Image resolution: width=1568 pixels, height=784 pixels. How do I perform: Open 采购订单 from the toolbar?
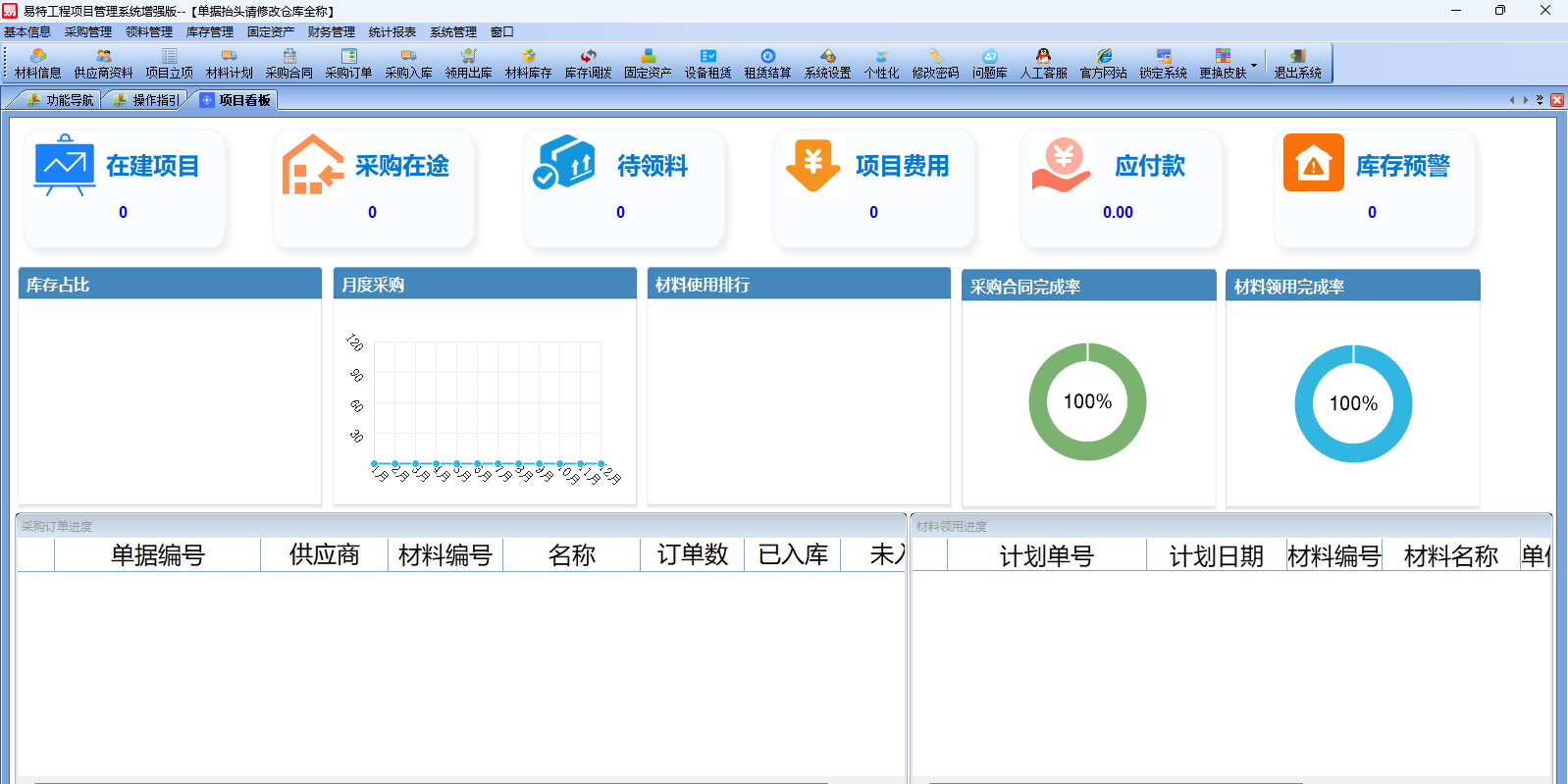(348, 64)
